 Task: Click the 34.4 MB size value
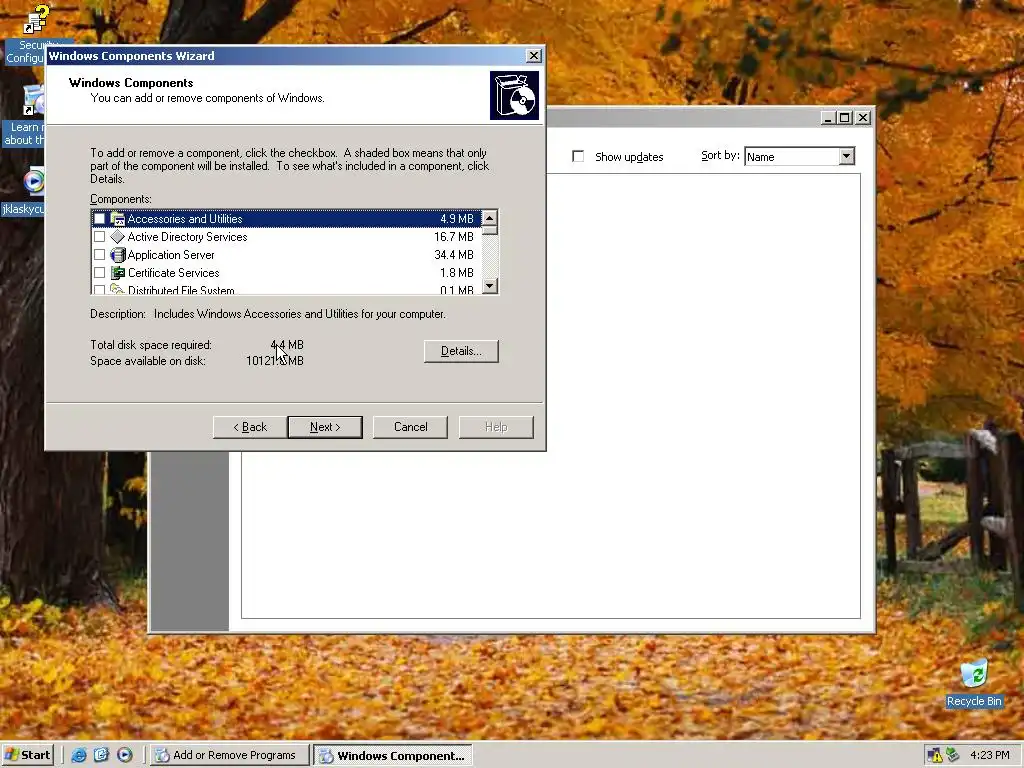click(454, 255)
